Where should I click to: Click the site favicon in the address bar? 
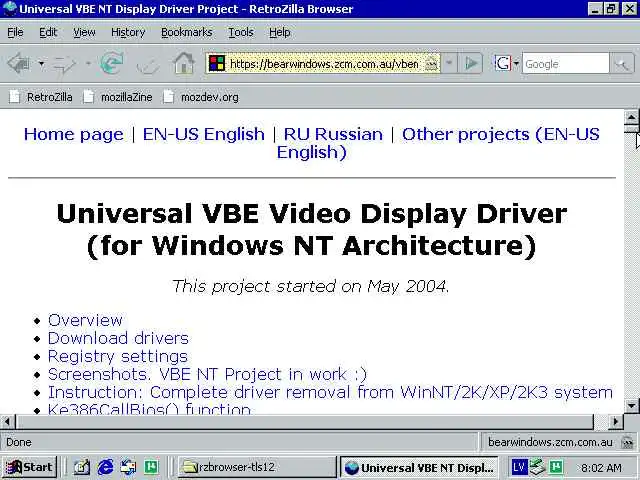click(x=217, y=63)
